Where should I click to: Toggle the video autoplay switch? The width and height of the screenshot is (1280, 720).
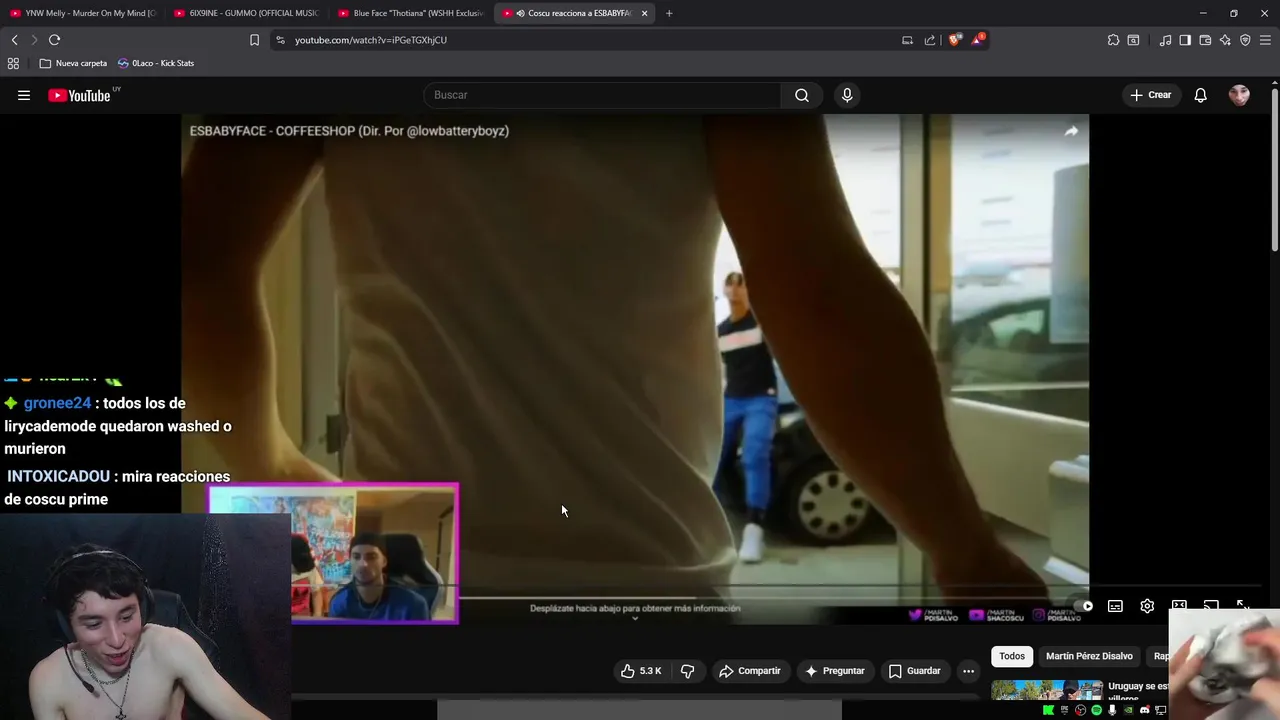point(1084,606)
